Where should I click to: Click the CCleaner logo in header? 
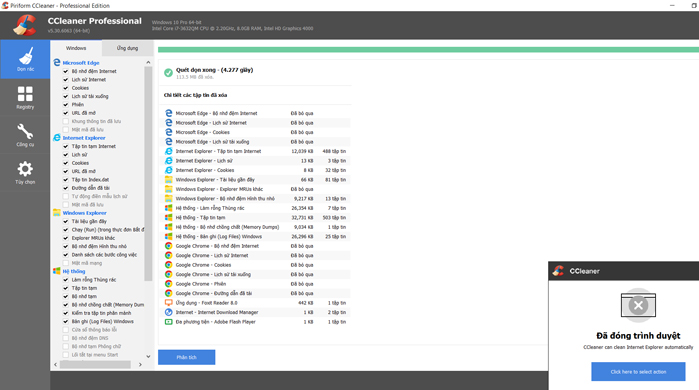25,25
